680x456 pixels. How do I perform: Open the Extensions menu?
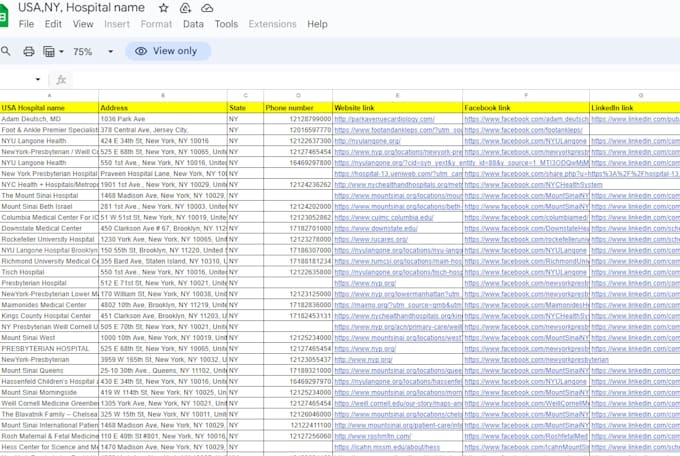[x=272, y=24]
